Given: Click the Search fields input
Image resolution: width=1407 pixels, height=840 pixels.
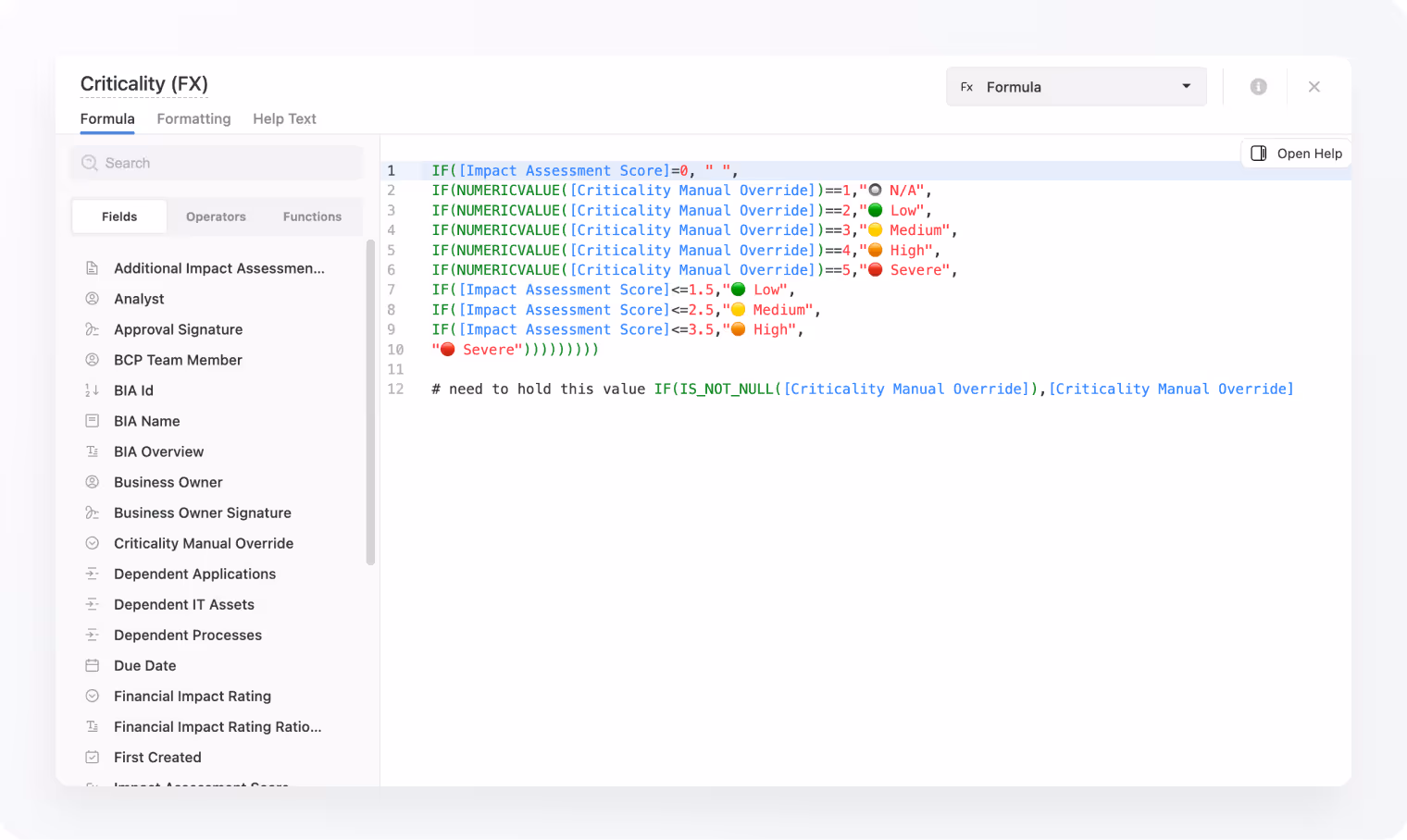Looking at the screenshot, I should [x=217, y=163].
